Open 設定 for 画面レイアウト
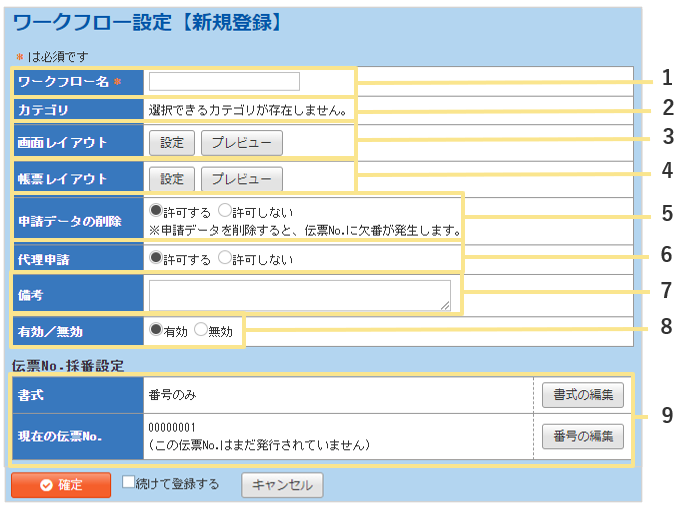The height and width of the screenshot is (506, 679). click(x=172, y=143)
